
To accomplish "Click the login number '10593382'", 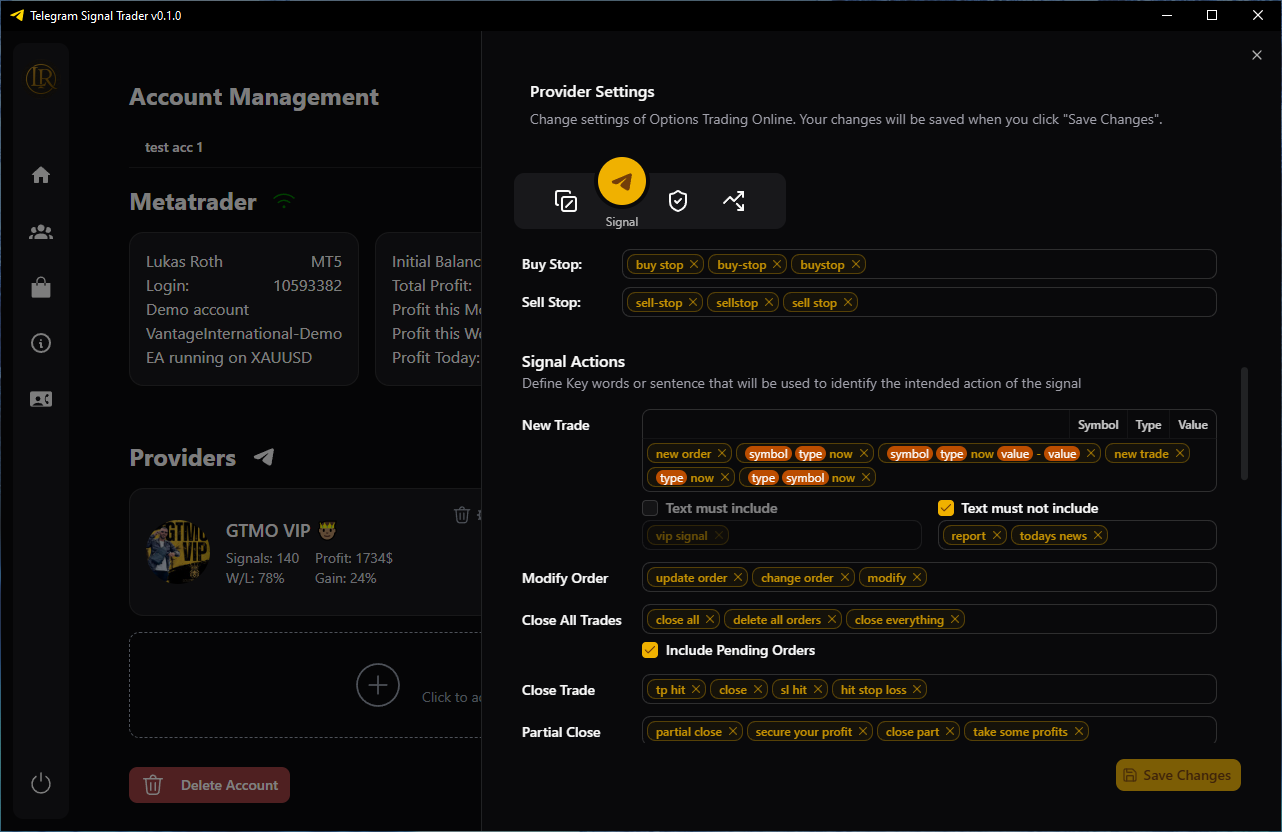I will coord(308,285).
